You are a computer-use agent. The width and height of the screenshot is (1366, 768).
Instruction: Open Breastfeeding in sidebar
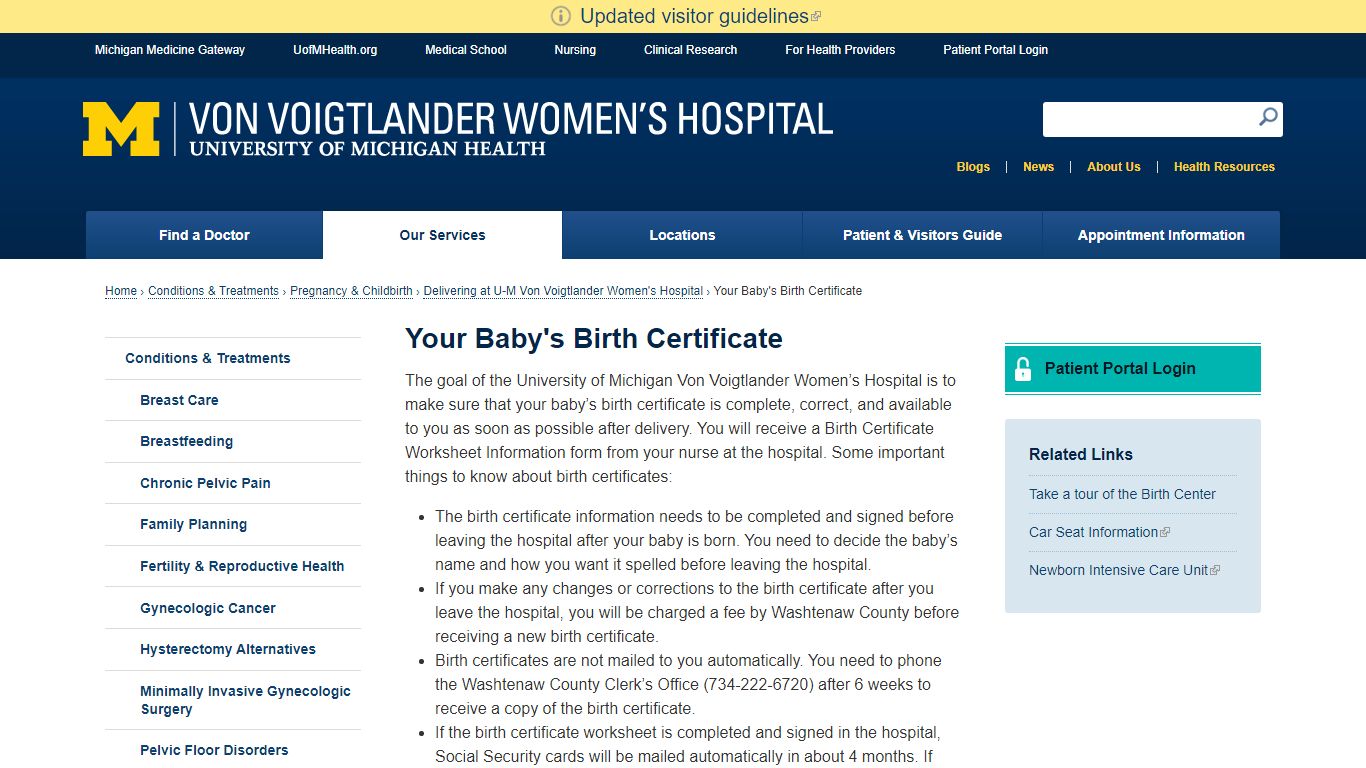(x=186, y=441)
